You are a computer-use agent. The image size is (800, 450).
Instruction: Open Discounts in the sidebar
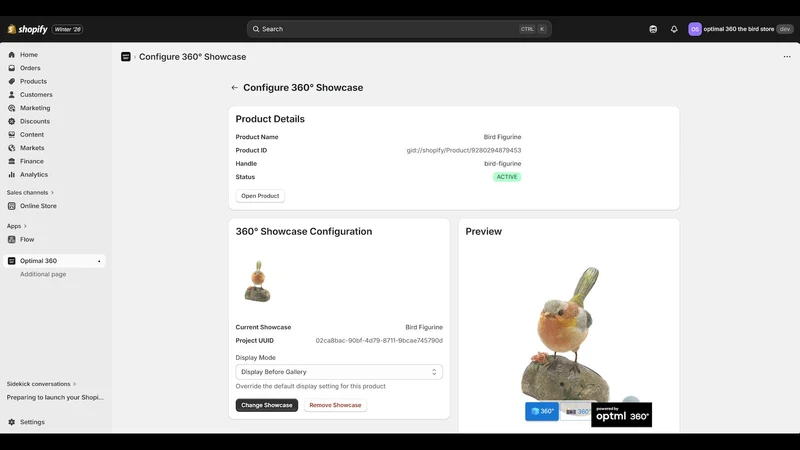click(x=35, y=121)
